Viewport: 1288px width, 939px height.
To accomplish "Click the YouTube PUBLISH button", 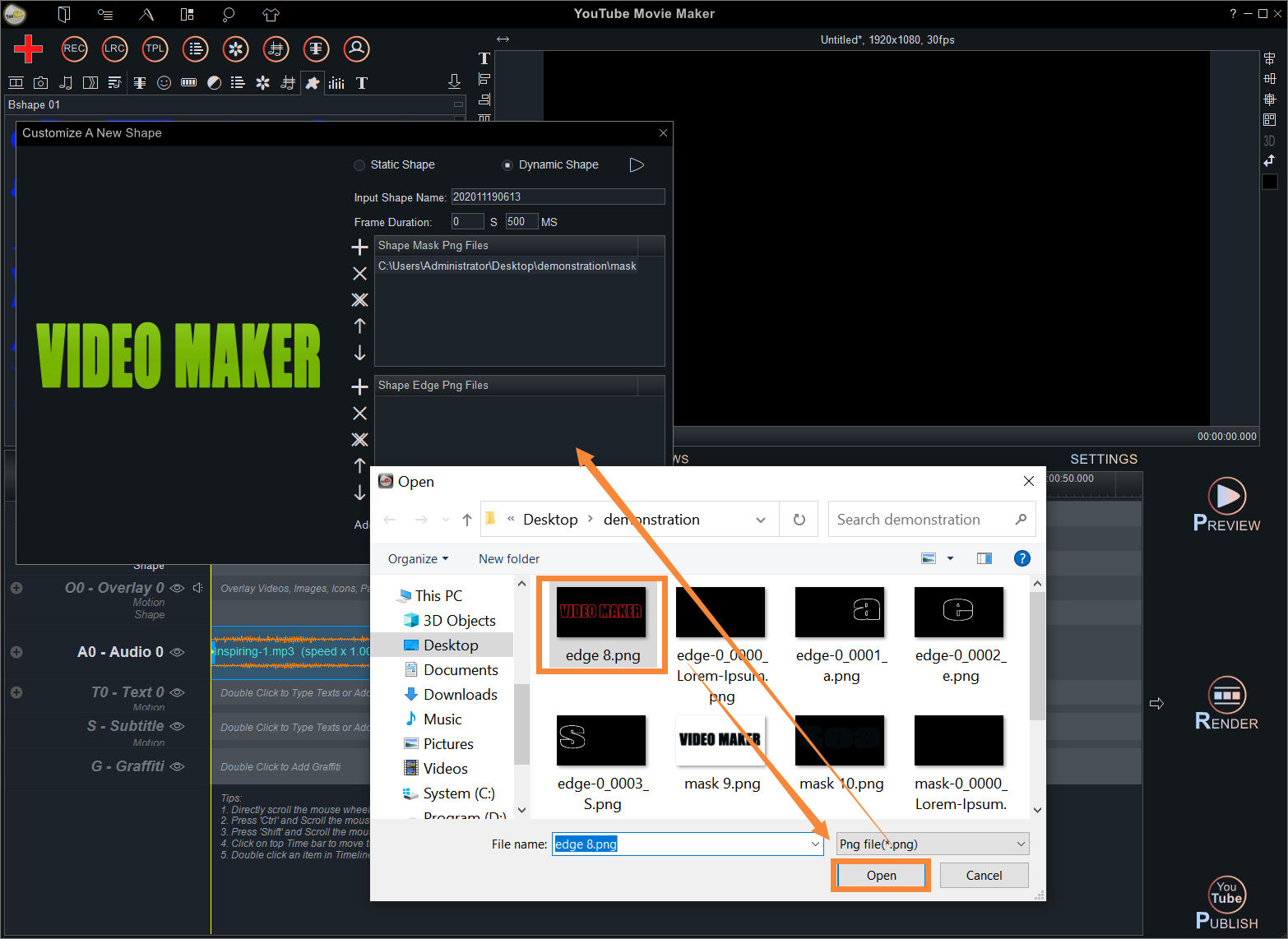I will [1226, 903].
